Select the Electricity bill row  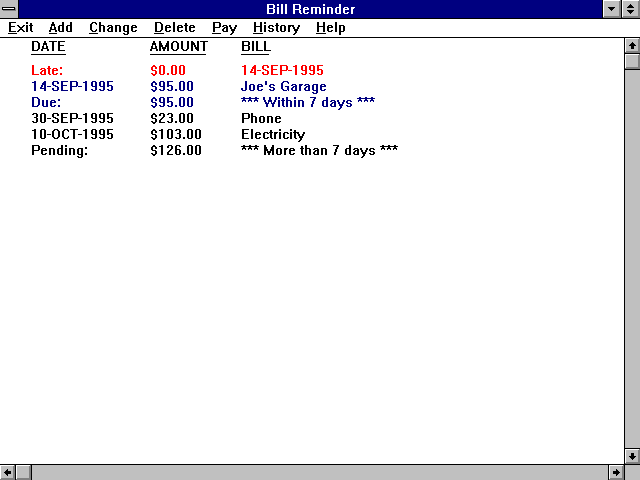[273, 135]
